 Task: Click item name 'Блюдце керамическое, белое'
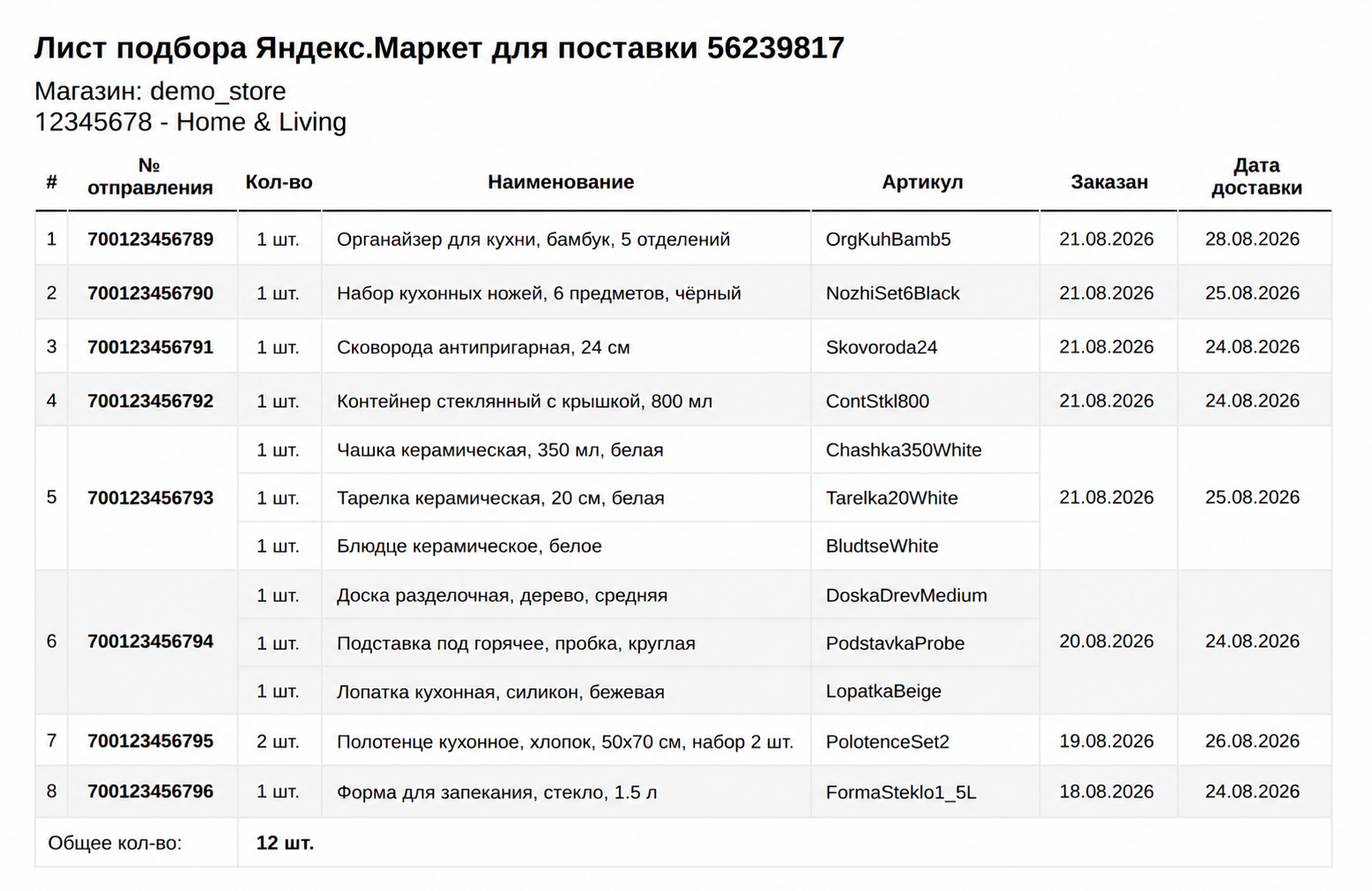coord(469,546)
